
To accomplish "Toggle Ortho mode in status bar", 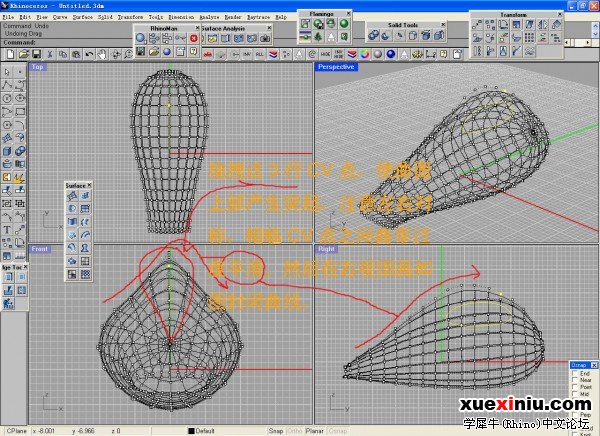I will (x=294, y=431).
